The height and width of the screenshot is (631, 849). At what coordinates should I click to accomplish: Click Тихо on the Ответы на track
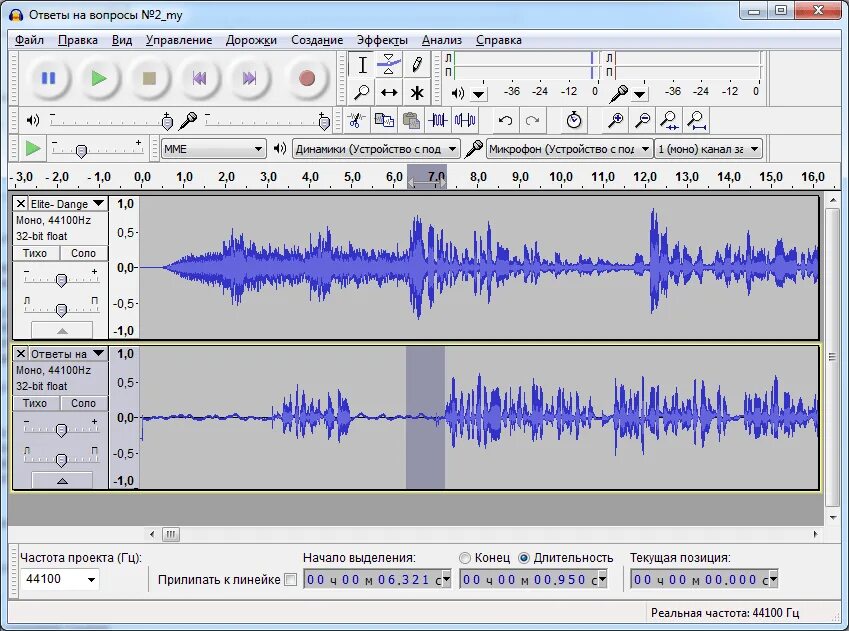[35, 403]
